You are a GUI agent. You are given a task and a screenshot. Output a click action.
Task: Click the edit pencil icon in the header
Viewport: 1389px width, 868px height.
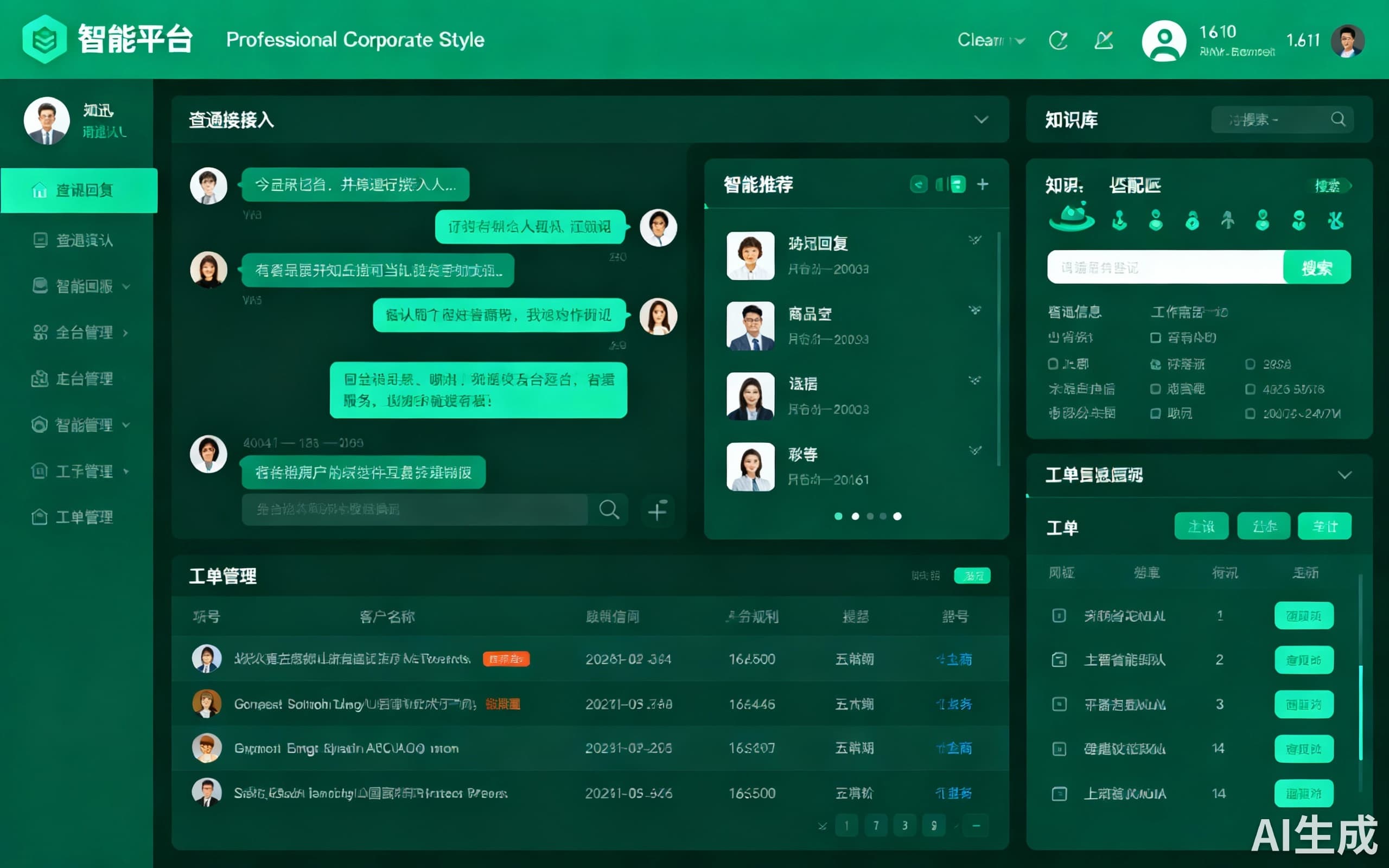[1103, 40]
